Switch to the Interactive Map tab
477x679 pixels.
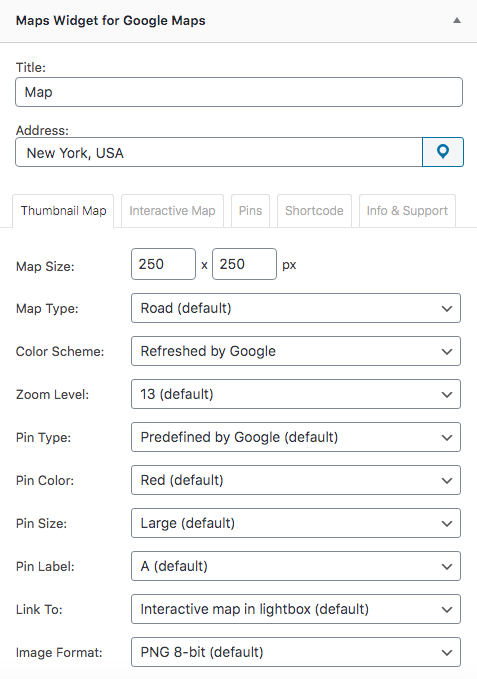[172, 211]
